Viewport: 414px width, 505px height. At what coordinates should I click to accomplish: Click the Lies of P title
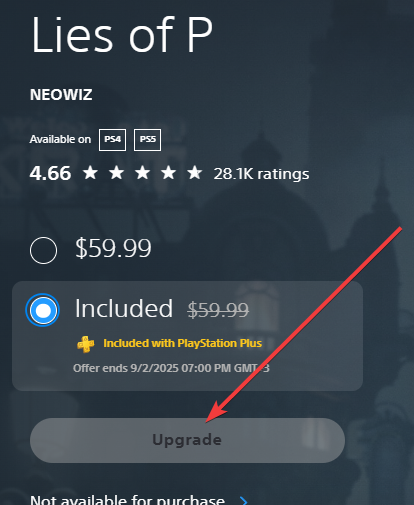(122, 35)
